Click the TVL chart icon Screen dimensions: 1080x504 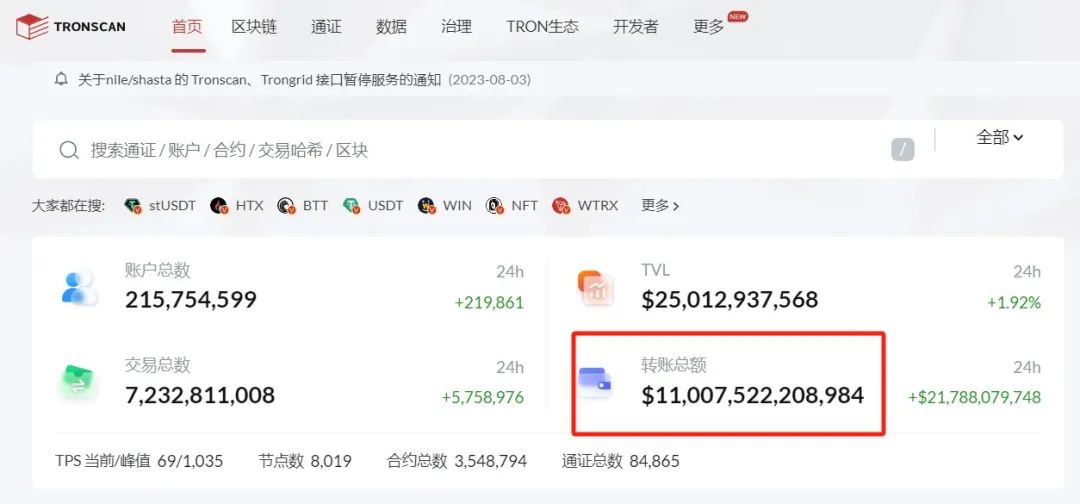click(x=595, y=288)
